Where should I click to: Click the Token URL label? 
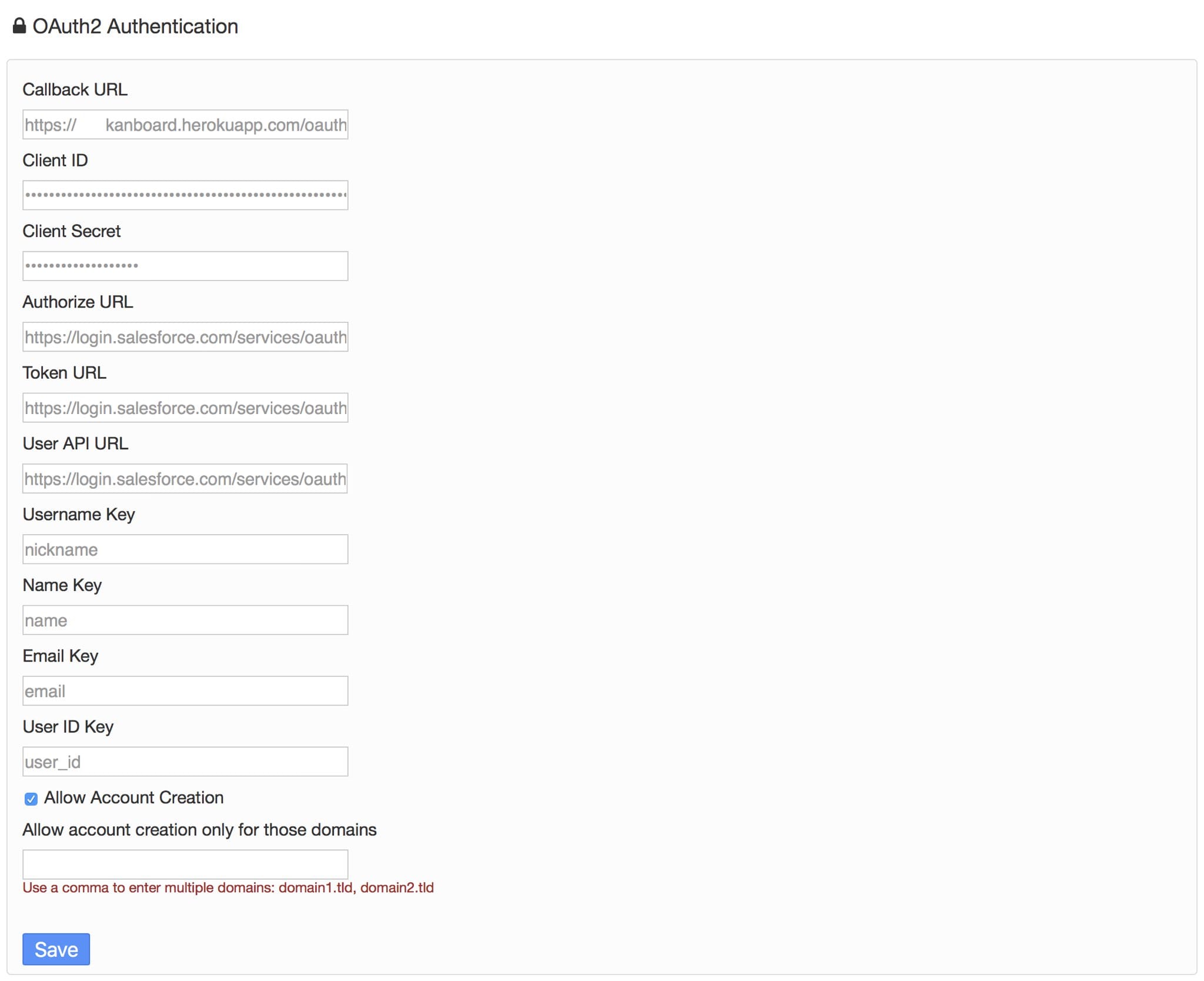[x=65, y=373]
